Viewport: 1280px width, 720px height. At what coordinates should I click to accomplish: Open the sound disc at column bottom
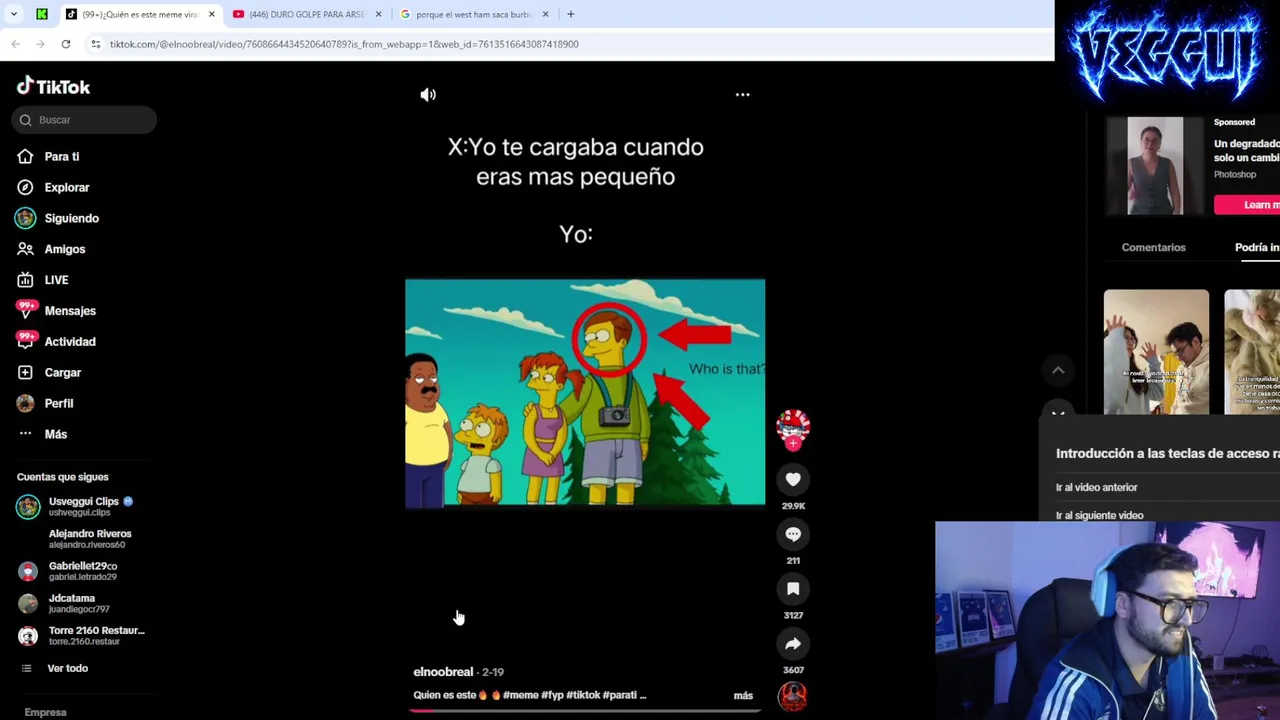tap(793, 696)
